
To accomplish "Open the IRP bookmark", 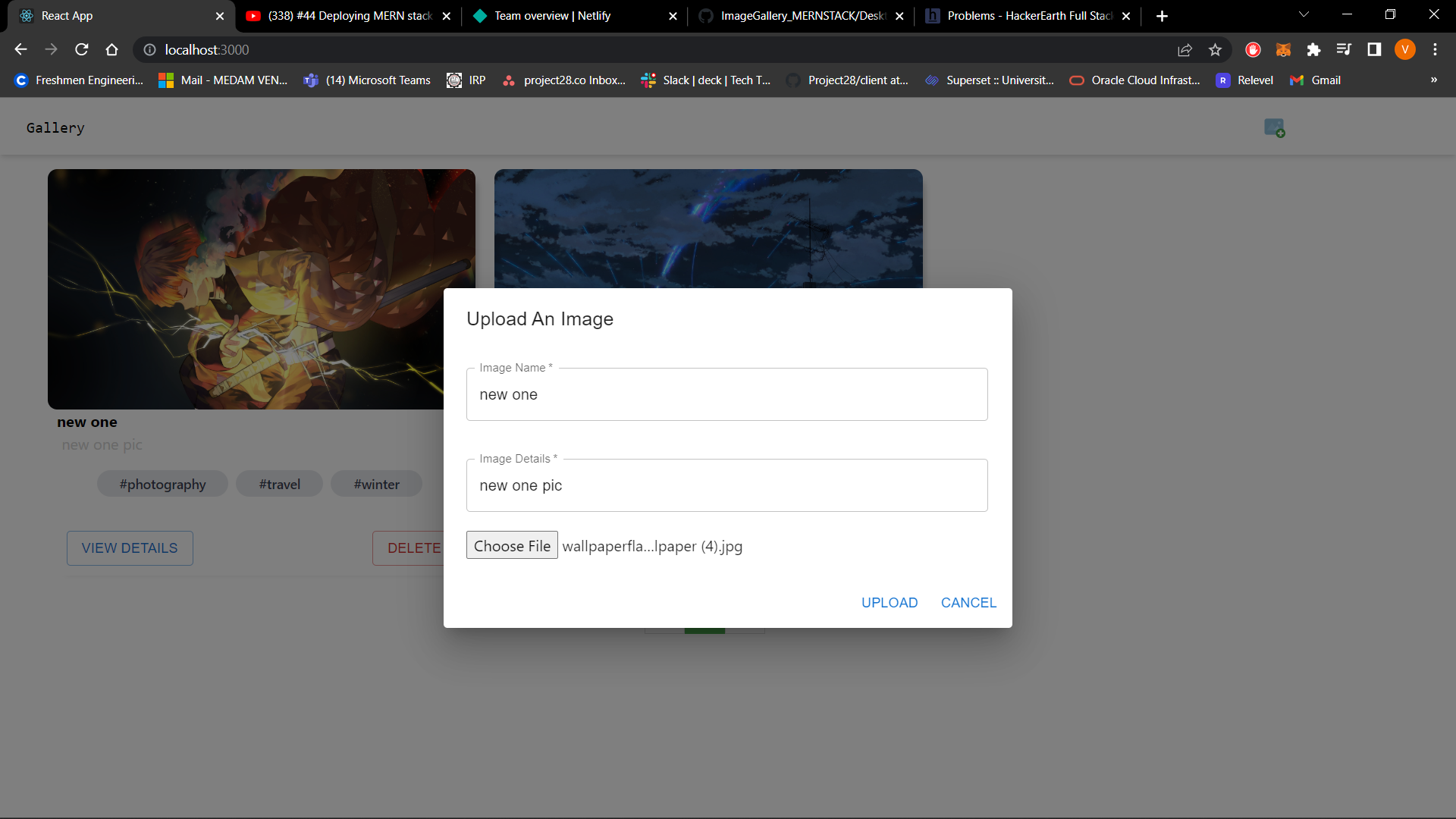I will click(x=466, y=80).
